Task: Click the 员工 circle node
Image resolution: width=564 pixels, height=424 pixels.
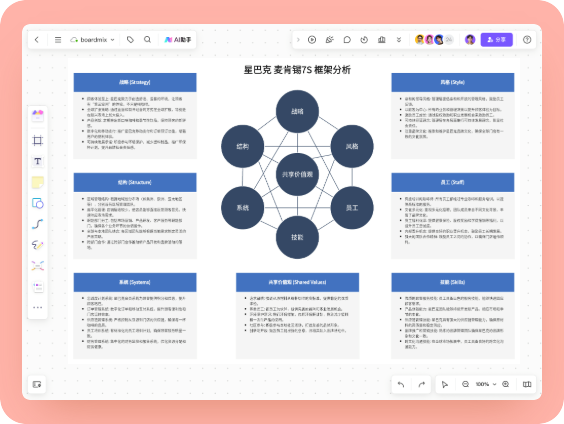Action: pos(352,208)
